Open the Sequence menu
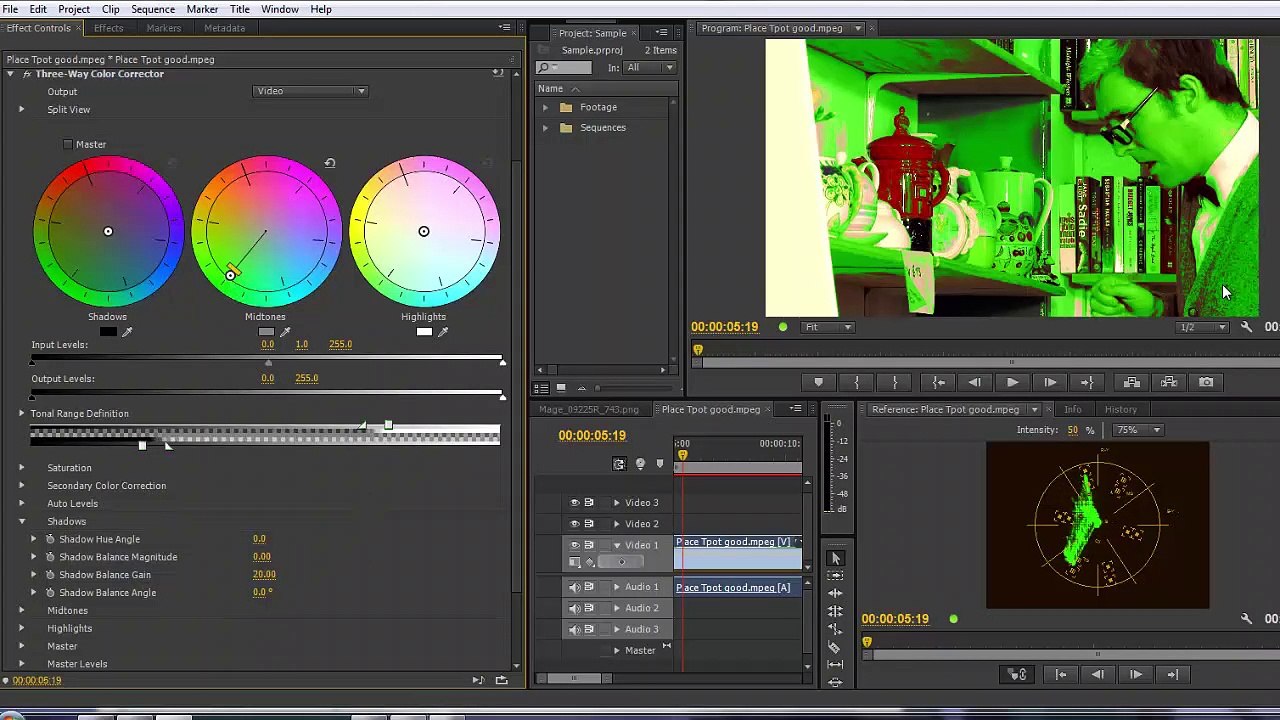This screenshot has width=1280, height=720. (x=153, y=9)
